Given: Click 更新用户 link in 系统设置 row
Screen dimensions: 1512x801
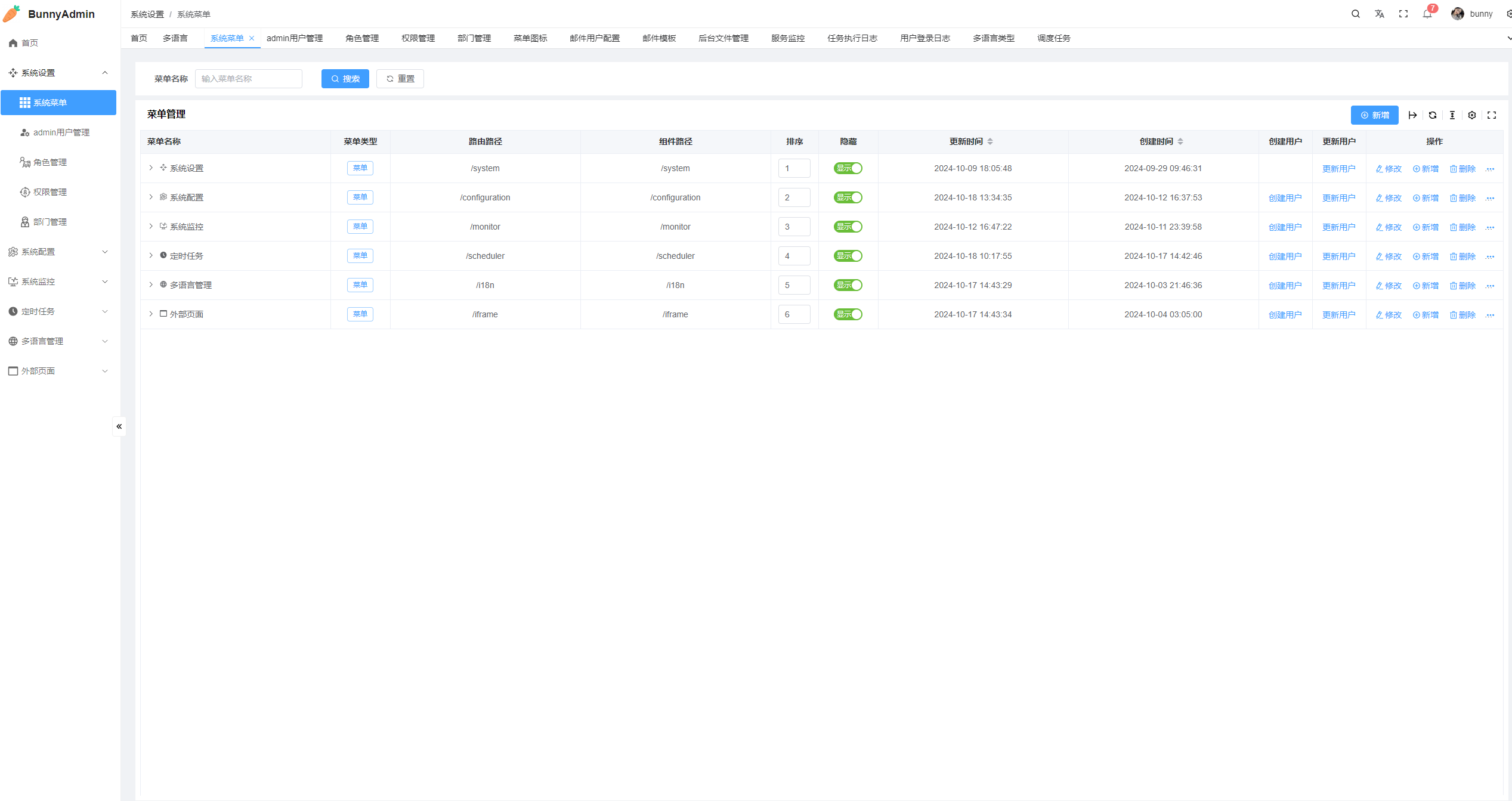Looking at the screenshot, I should 1339,169.
